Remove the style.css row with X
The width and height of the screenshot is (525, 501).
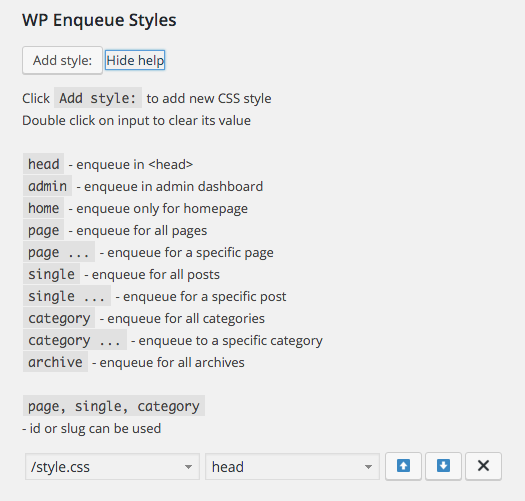tap(483, 466)
